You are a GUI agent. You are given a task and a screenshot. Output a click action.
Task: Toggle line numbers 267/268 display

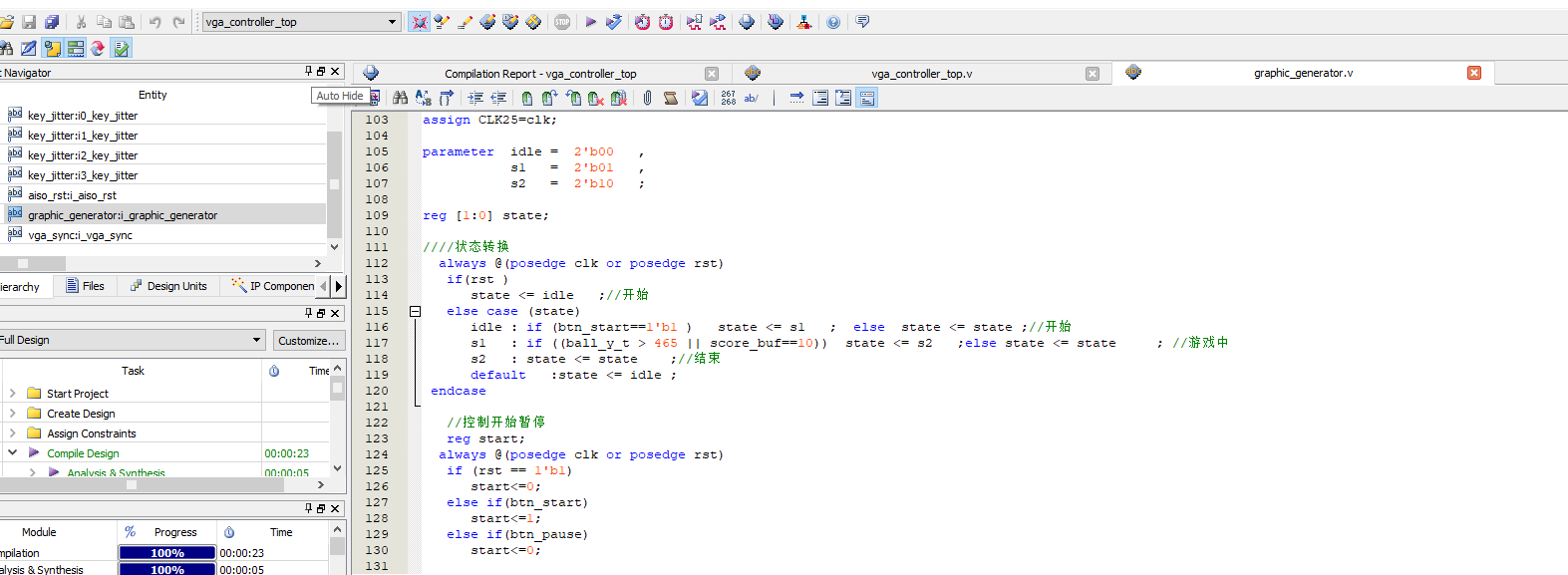pyautogui.click(x=729, y=98)
